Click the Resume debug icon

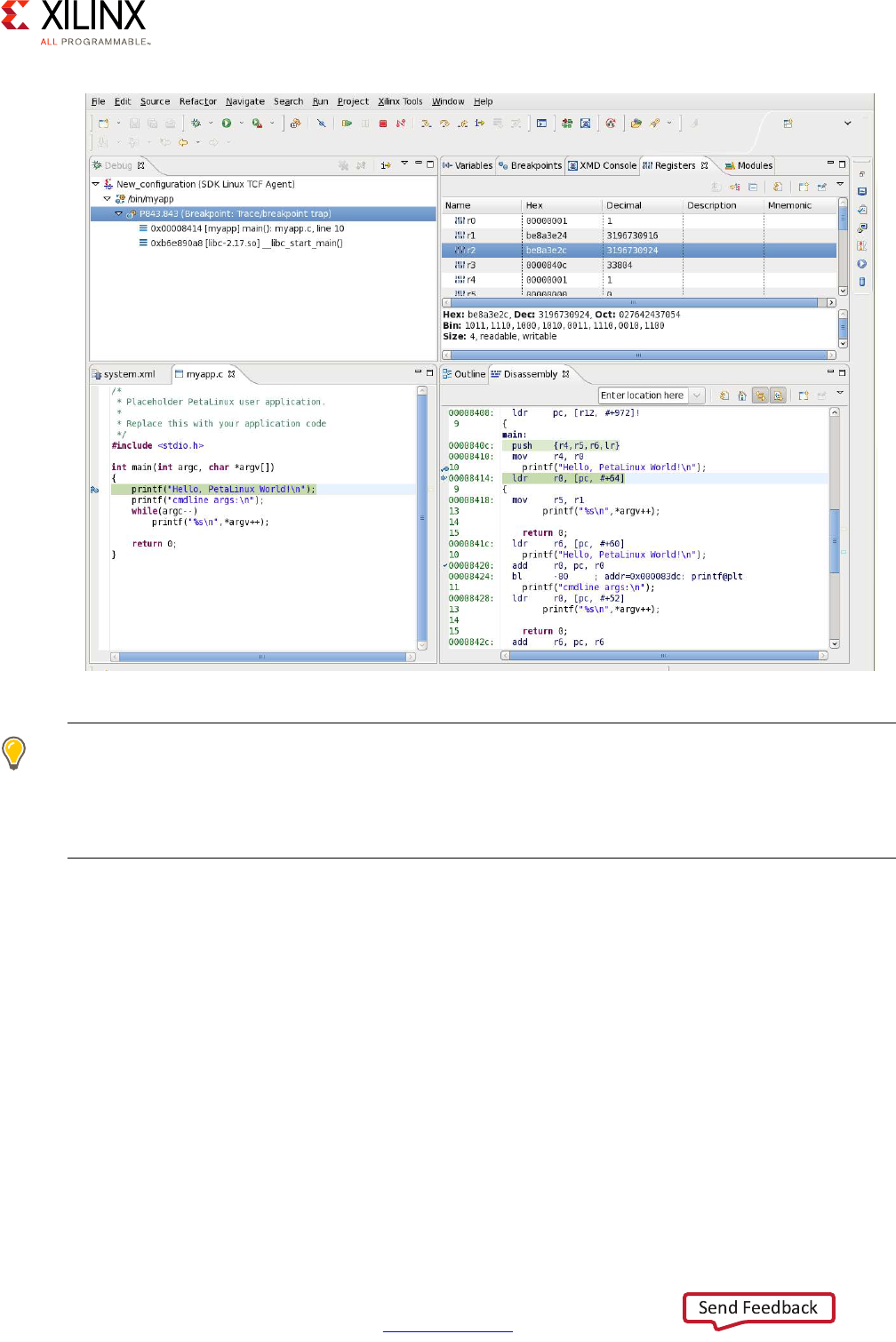point(347,124)
